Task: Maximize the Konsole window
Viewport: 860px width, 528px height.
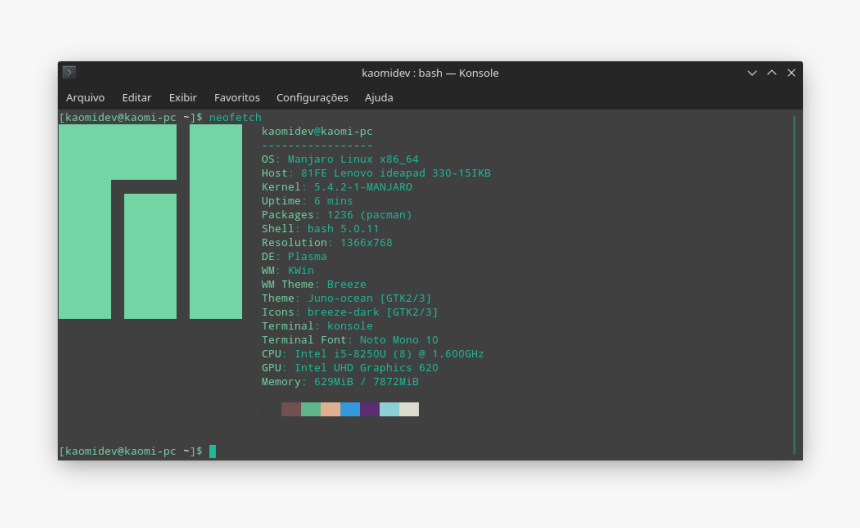Action: tap(772, 73)
